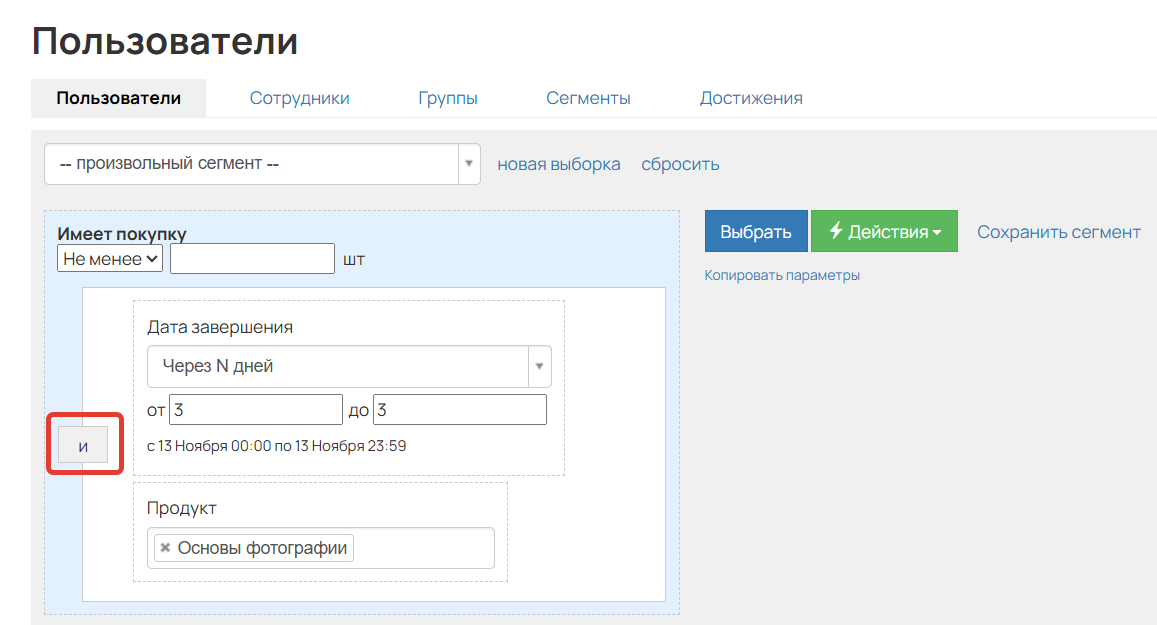Screen dimensions: 1157x625
Task: Click the от date range input field
Action: [255, 409]
